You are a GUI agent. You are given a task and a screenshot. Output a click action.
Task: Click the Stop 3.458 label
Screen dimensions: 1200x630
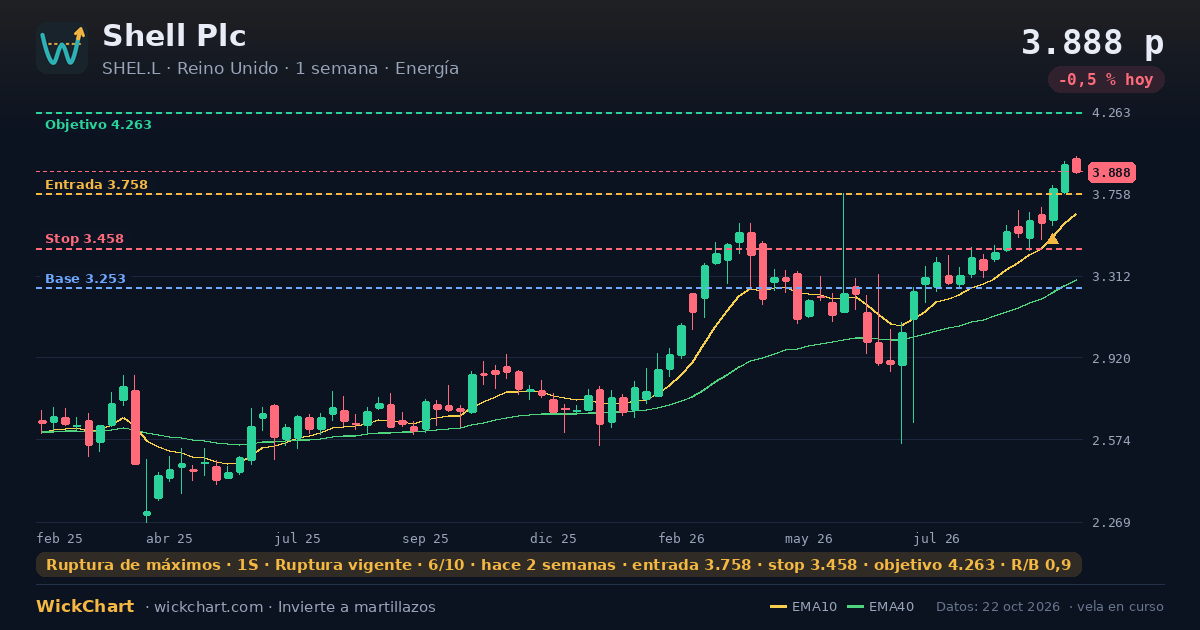tap(84, 239)
